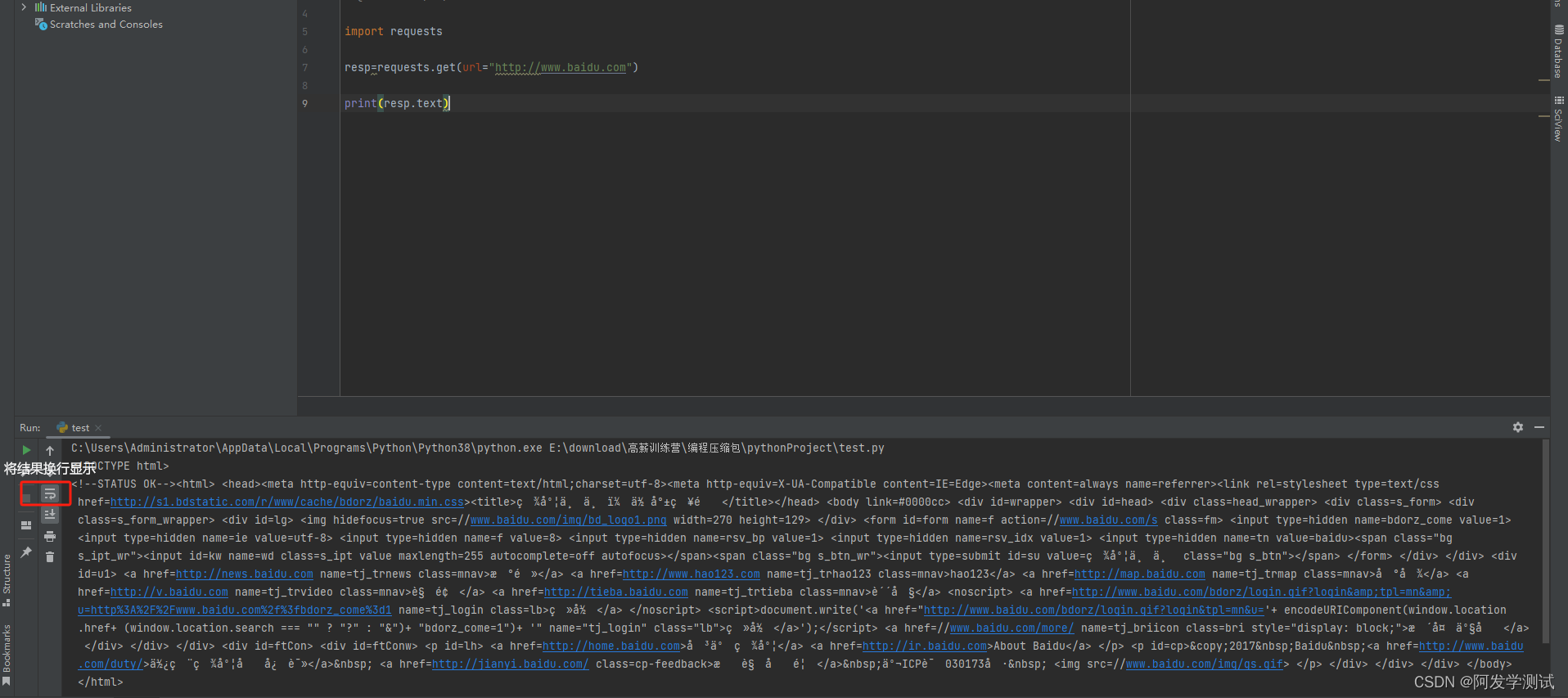
Task: Print the console output
Action: point(50,537)
